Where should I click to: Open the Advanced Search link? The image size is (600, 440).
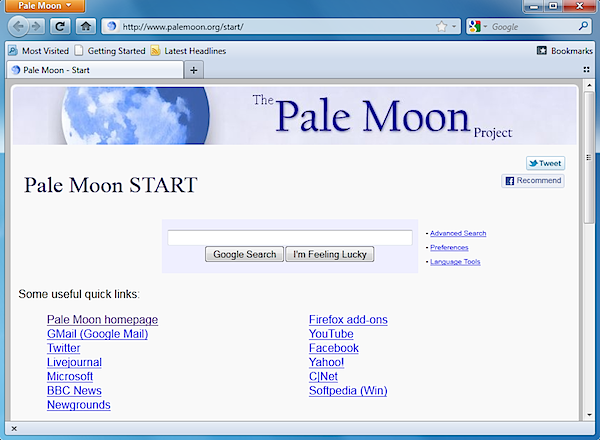[458, 233]
